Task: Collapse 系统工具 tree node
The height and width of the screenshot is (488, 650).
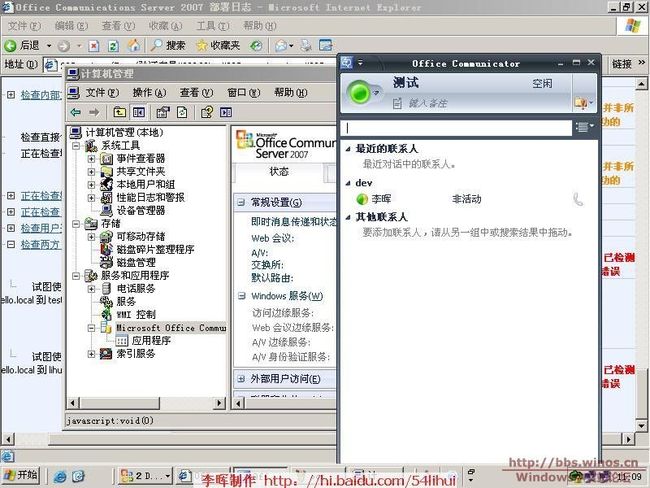Action: (x=76, y=146)
